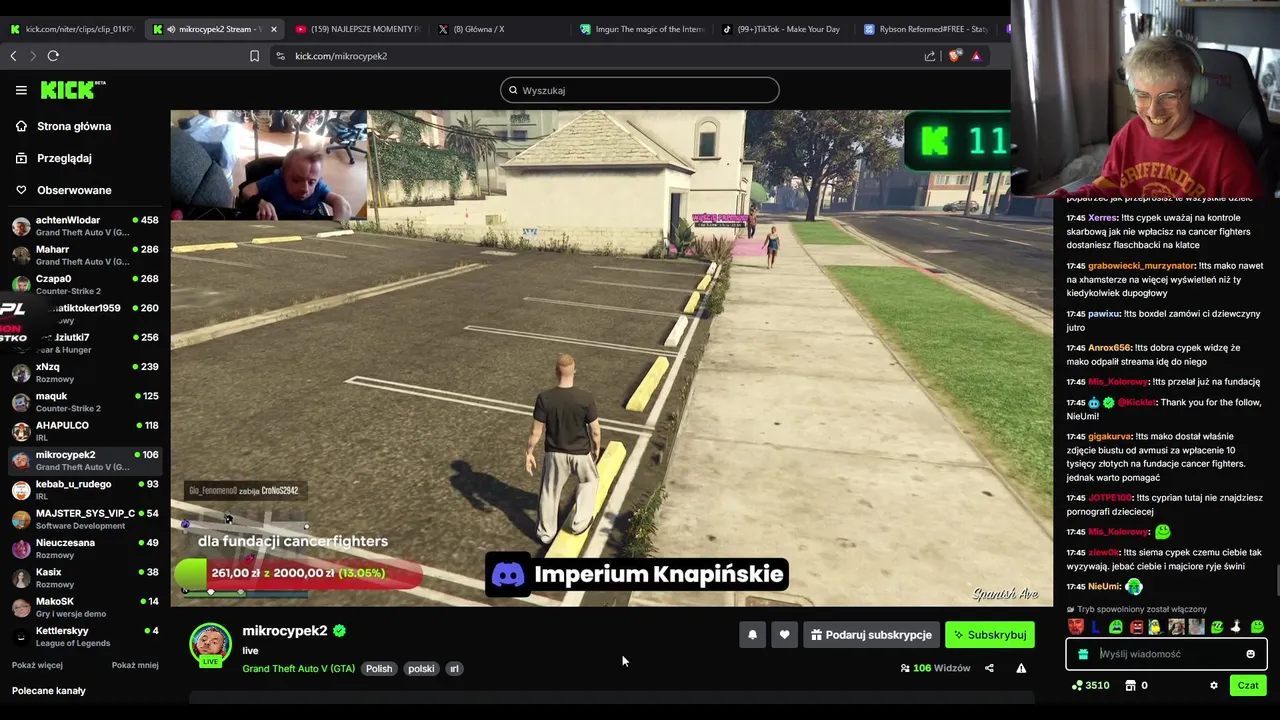Image resolution: width=1280 pixels, height=720 pixels.
Task: Switch to the Rybson Reformed tab
Action: pos(926,29)
